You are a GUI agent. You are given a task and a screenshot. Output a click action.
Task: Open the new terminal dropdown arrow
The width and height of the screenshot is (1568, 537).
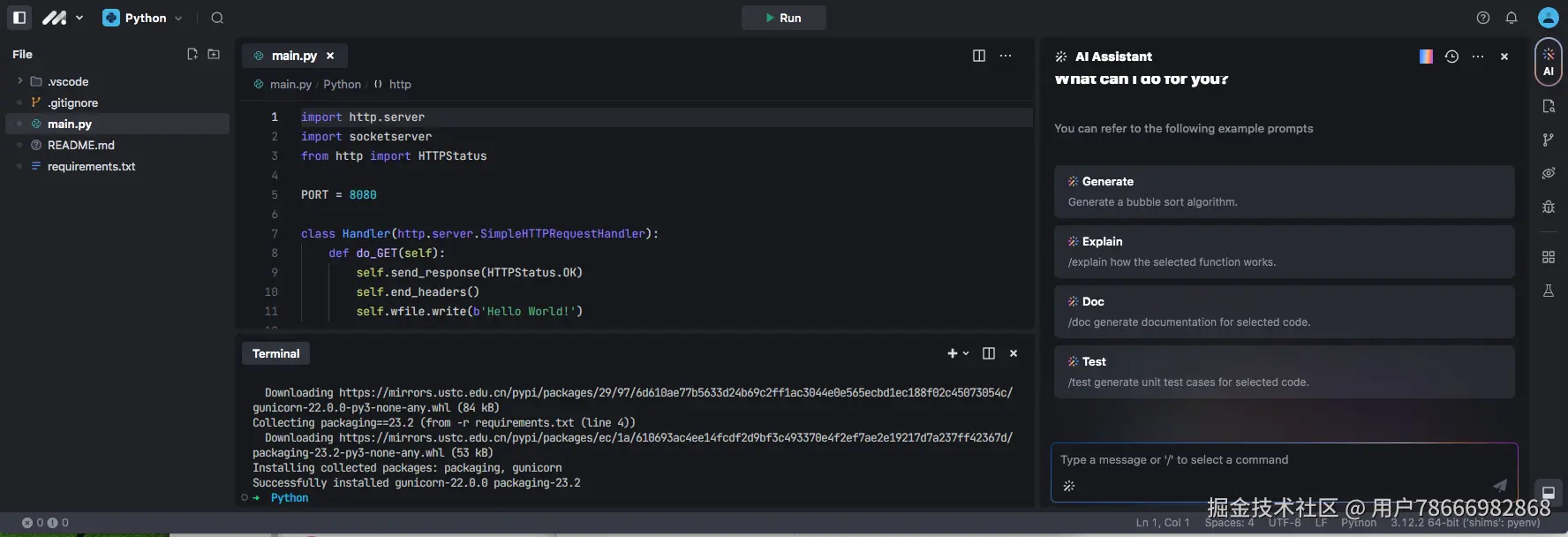[x=966, y=353]
